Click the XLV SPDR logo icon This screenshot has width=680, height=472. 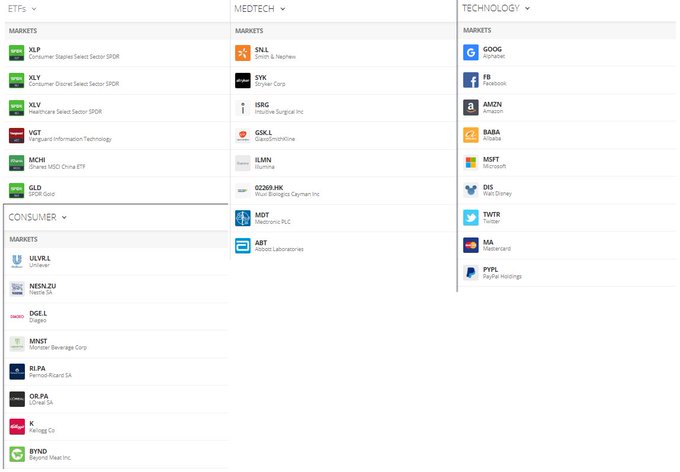[17, 108]
